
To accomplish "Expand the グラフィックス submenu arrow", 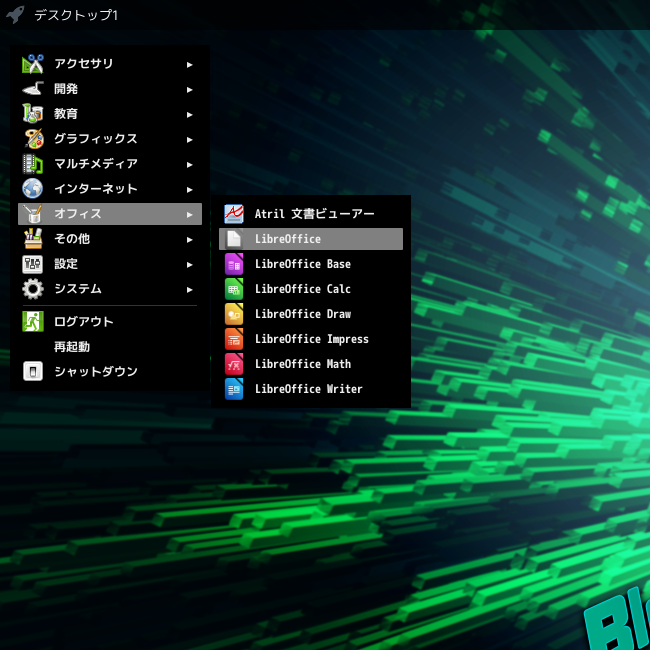I will click(190, 140).
